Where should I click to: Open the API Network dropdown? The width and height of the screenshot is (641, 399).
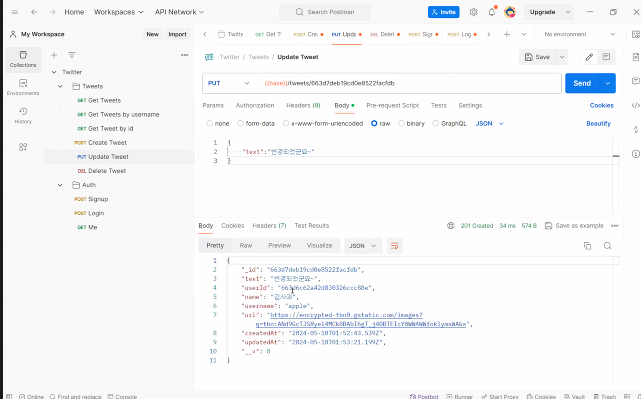179,12
